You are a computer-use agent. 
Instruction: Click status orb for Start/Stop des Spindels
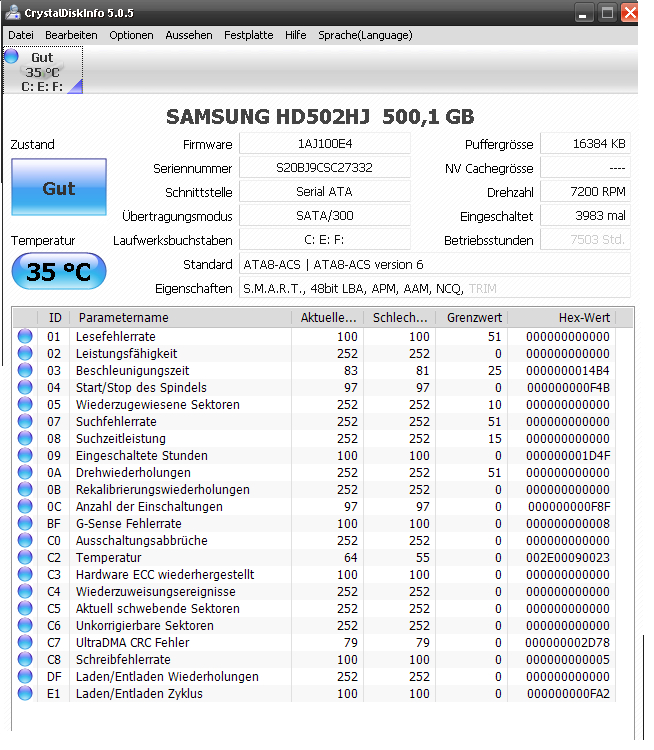(25, 387)
